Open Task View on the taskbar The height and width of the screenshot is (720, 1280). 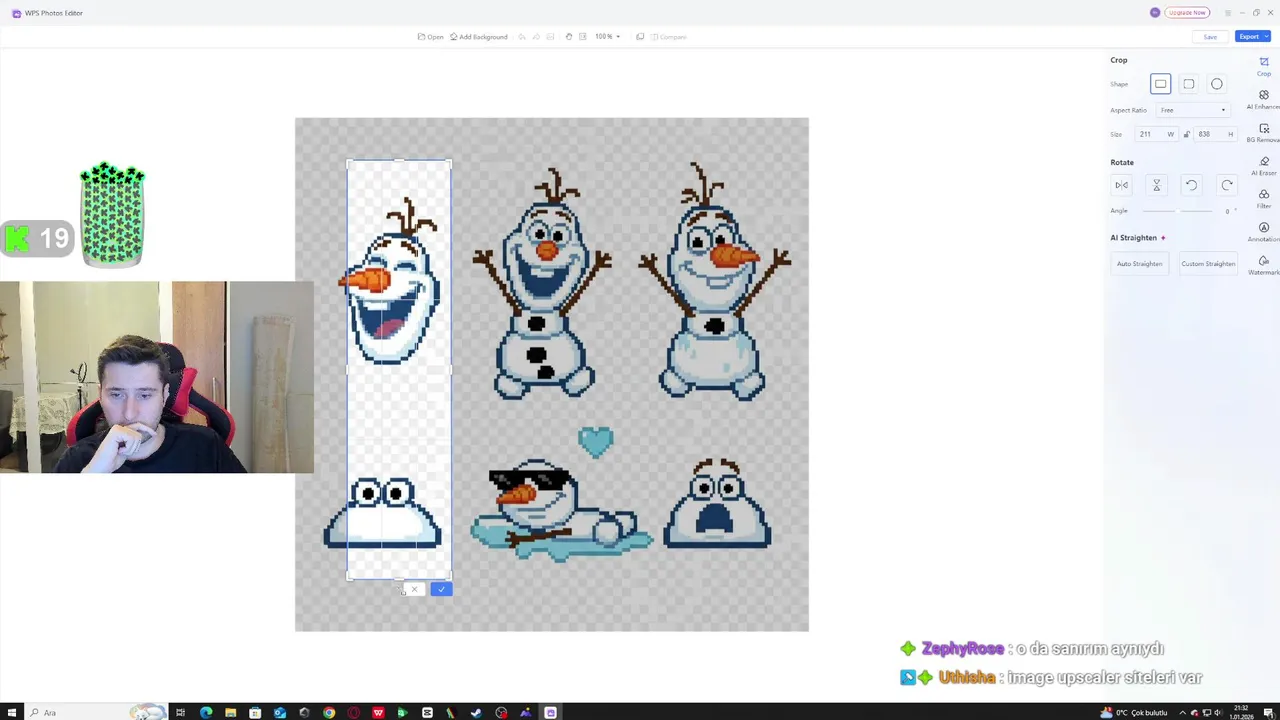click(x=181, y=713)
